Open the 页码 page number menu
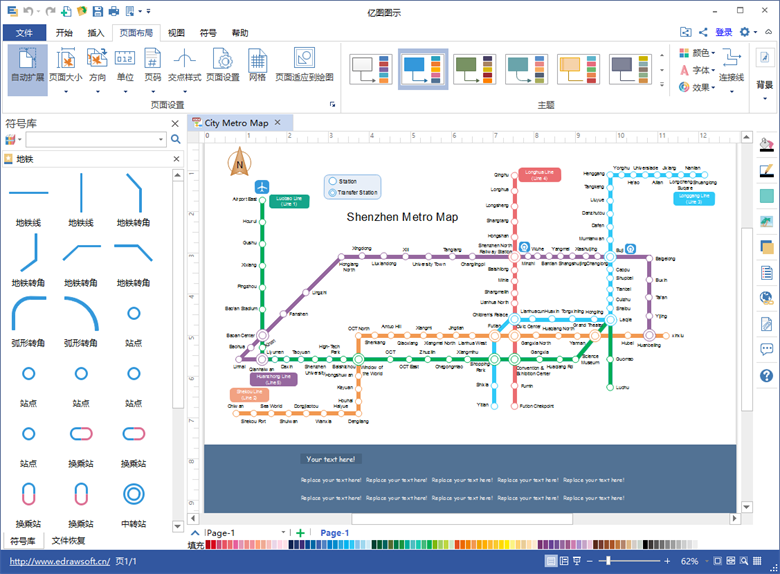Screen dimensions: 780x574 (153, 70)
